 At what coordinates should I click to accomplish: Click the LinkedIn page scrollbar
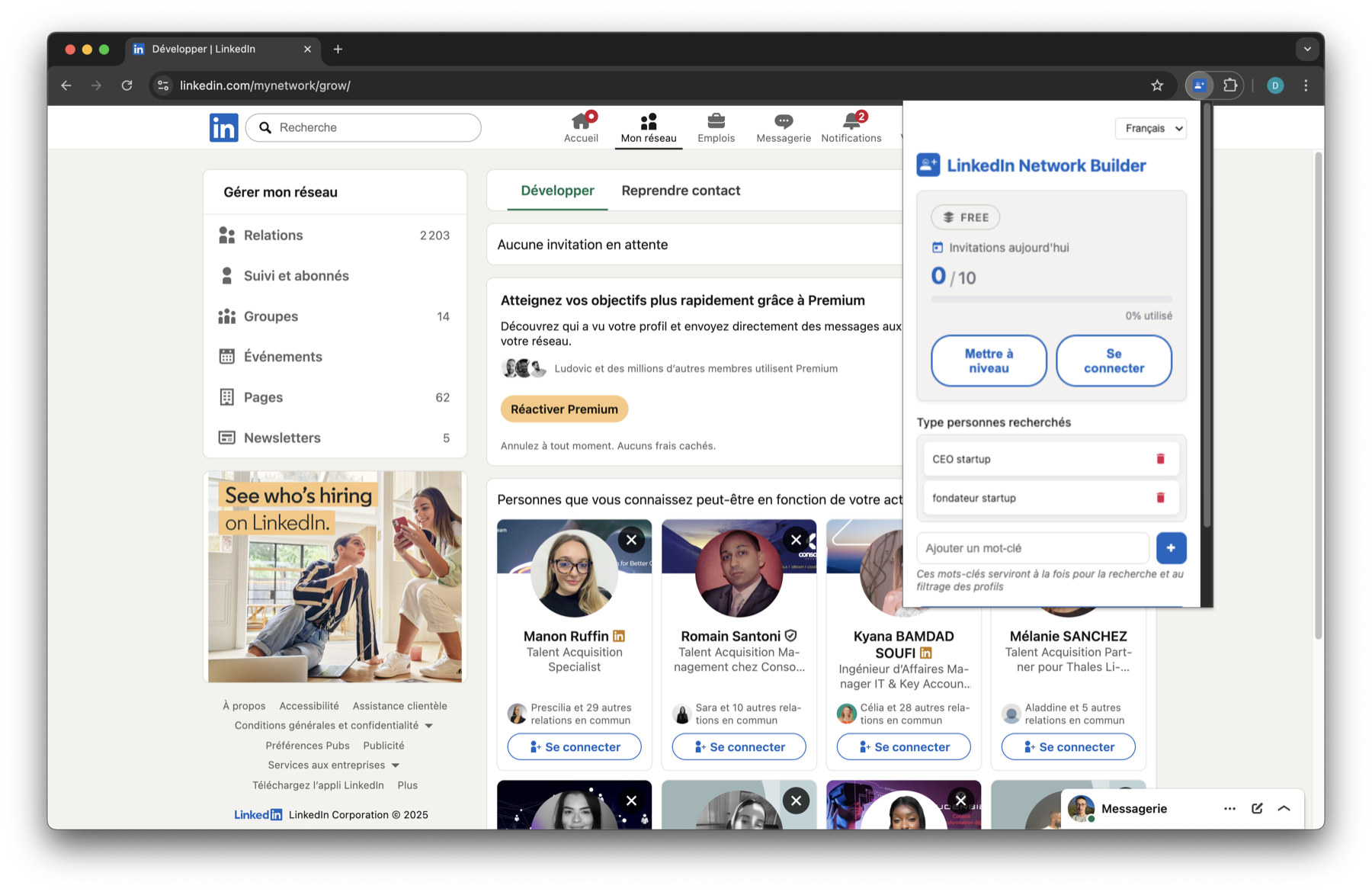point(1319,396)
